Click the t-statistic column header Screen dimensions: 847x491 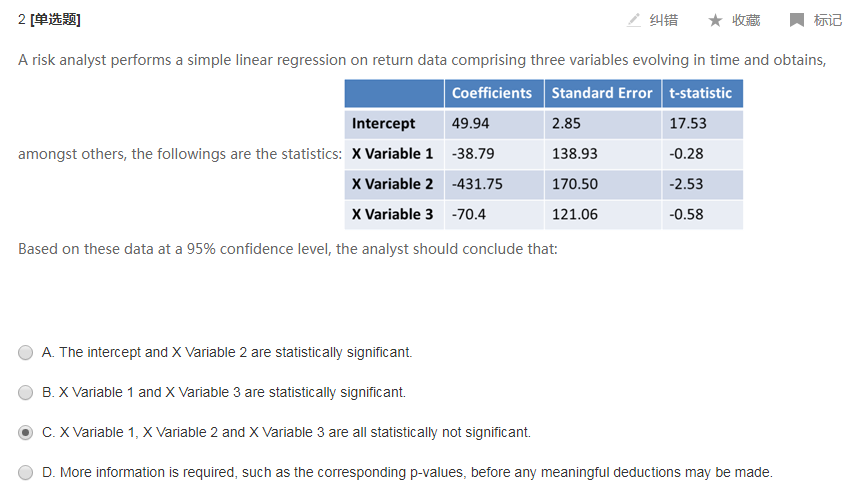[703, 93]
